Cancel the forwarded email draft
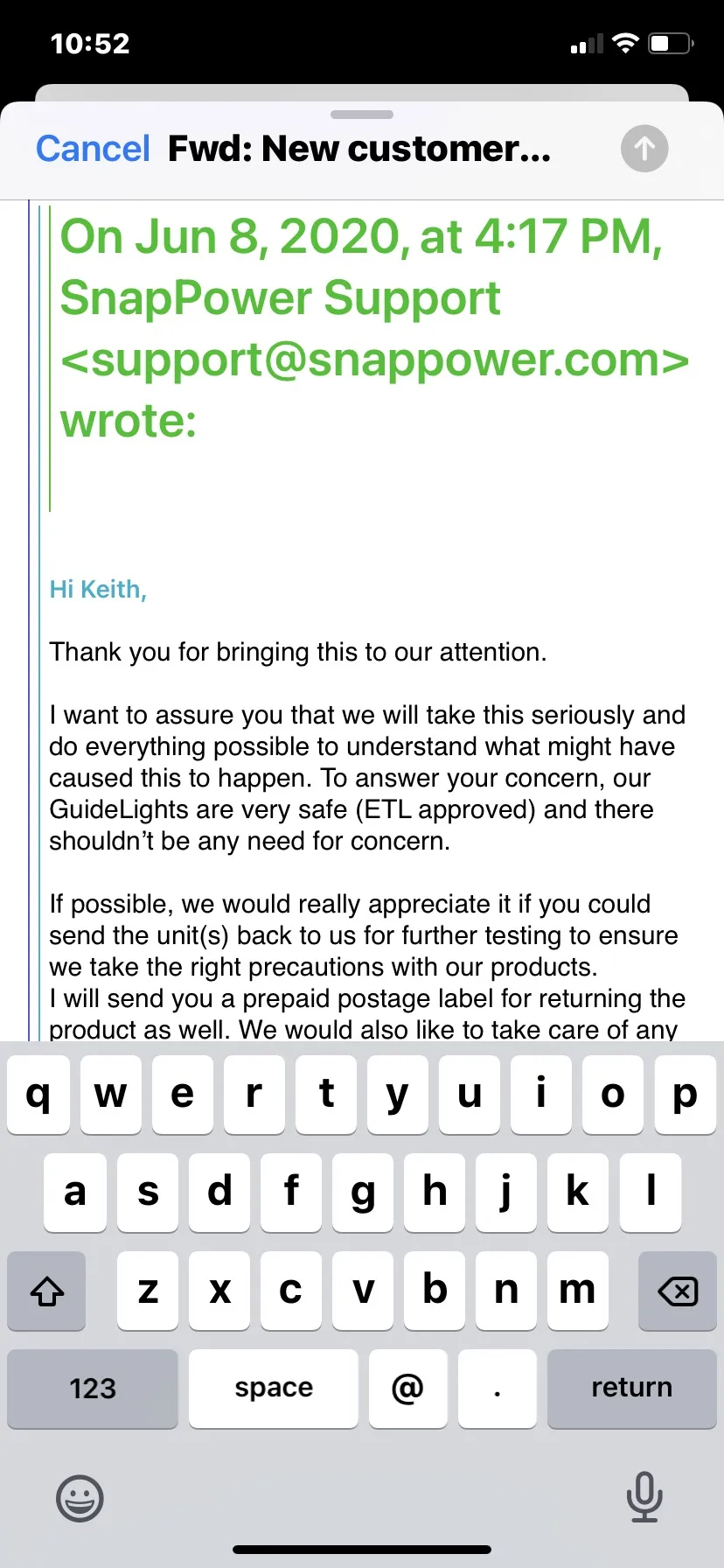Image resolution: width=724 pixels, height=1568 pixels. tap(93, 149)
